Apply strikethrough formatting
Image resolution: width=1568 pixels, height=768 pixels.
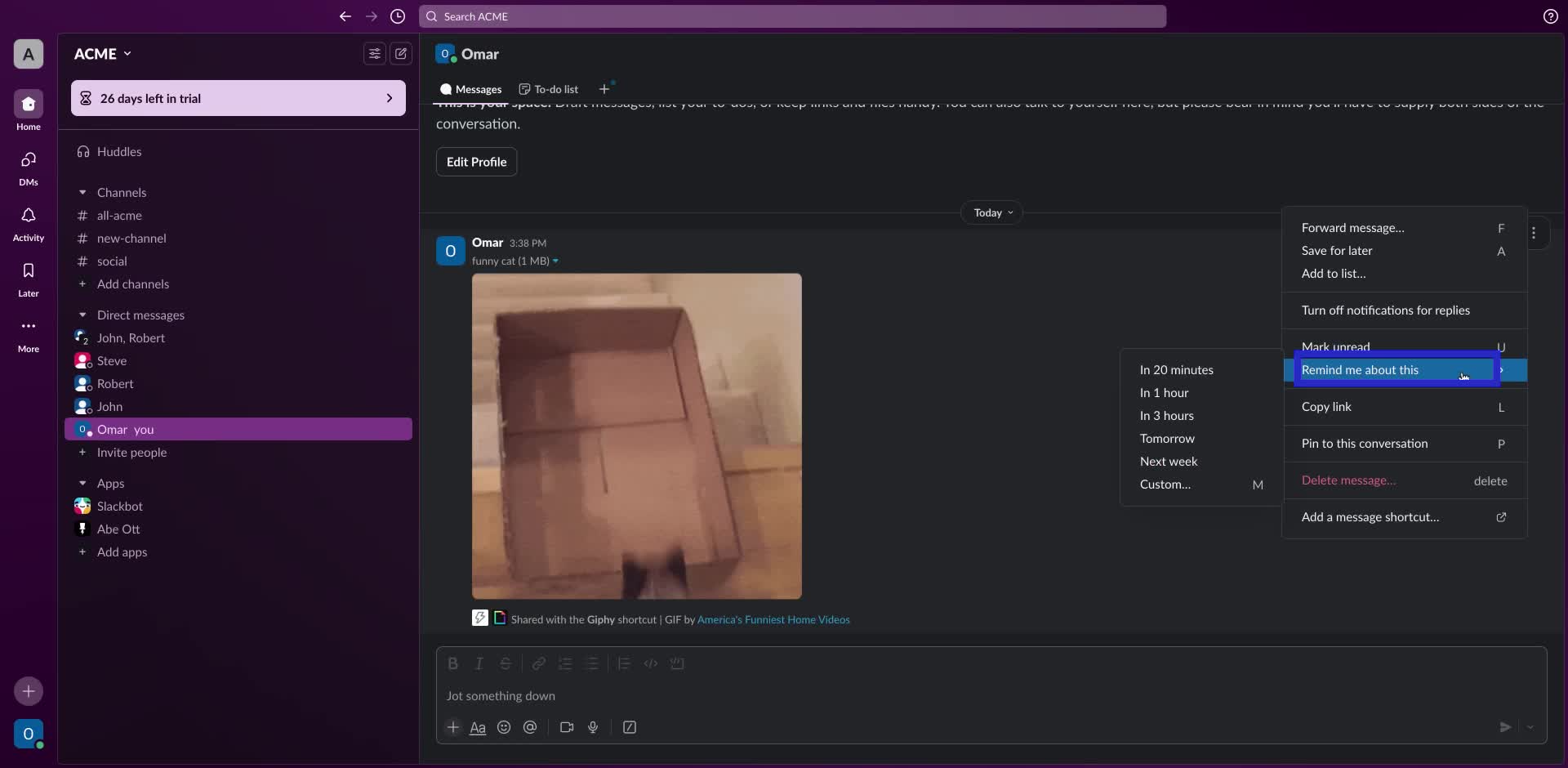pos(506,663)
